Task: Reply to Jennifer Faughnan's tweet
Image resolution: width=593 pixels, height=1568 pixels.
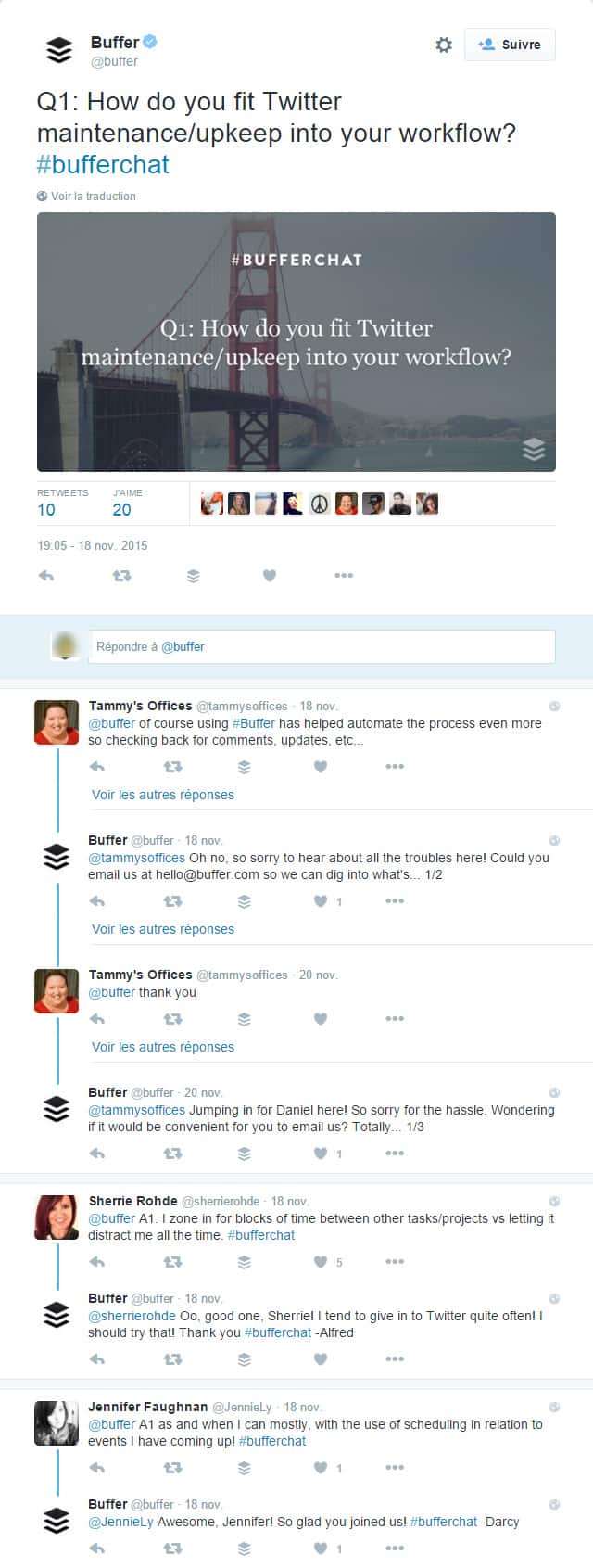Action: 97,1468
